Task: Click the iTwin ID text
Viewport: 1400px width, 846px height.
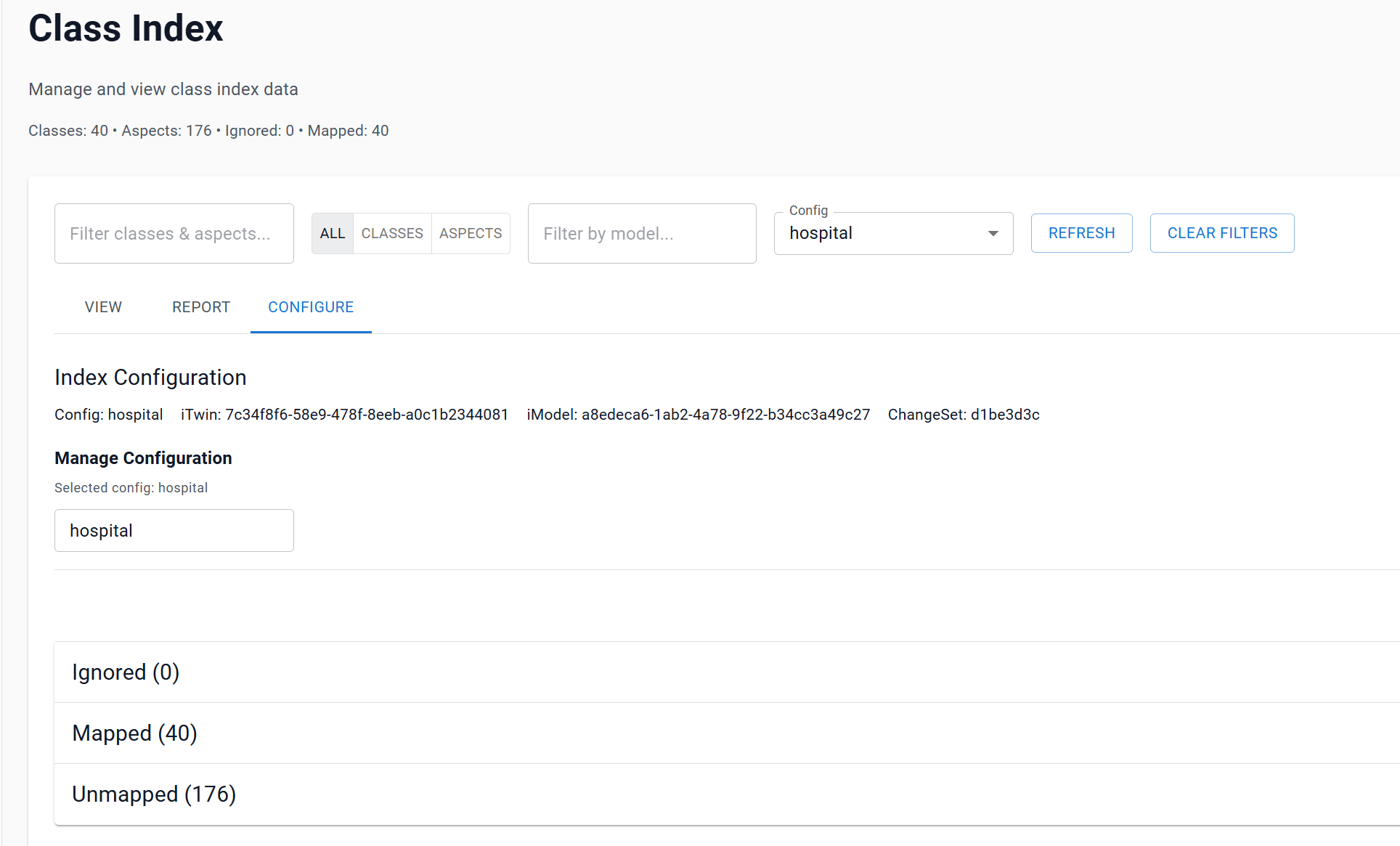Action: 344,415
